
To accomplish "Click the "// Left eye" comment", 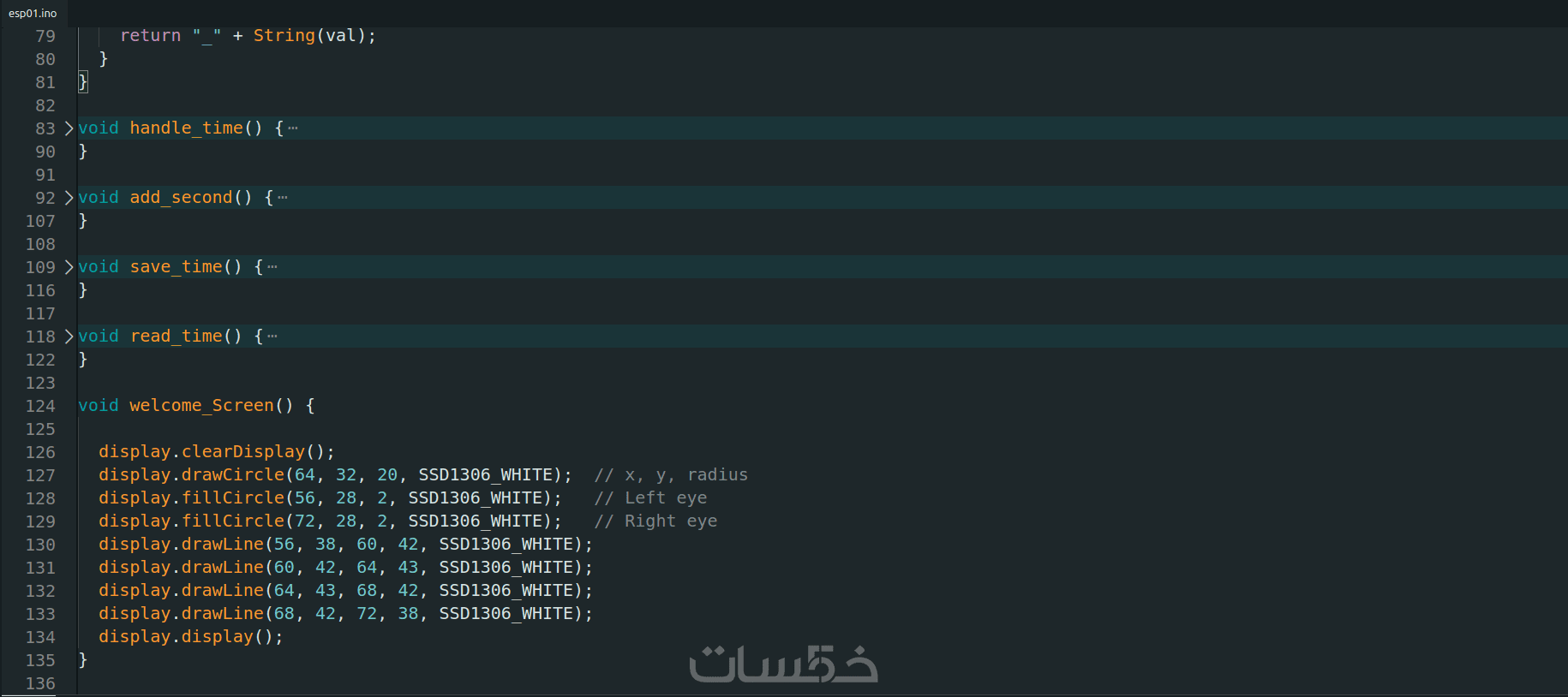I will pyautogui.click(x=651, y=498).
